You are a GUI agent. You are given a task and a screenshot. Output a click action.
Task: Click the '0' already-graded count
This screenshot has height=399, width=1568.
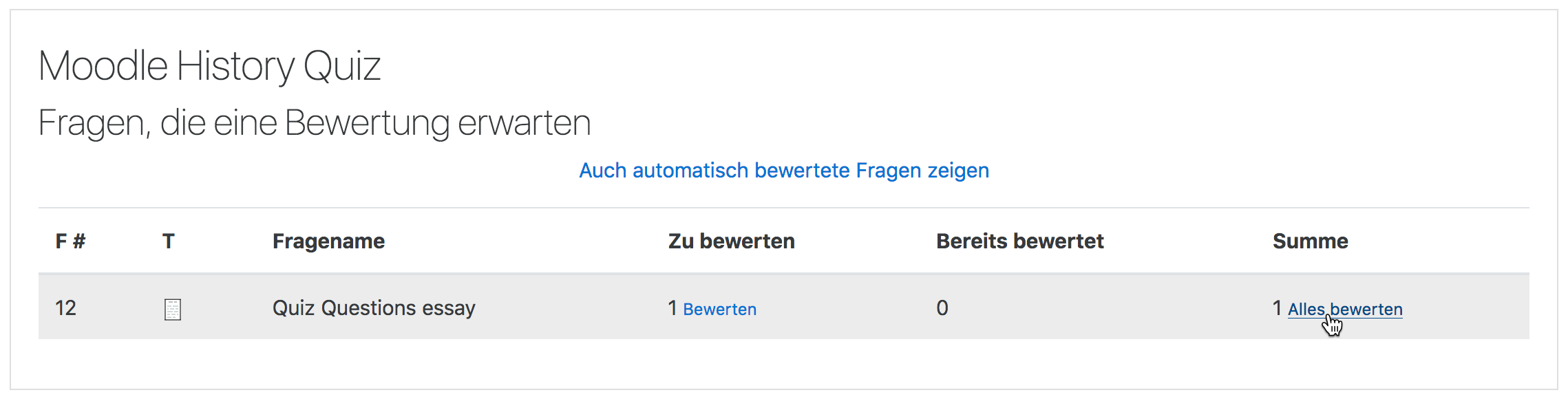click(x=942, y=308)
